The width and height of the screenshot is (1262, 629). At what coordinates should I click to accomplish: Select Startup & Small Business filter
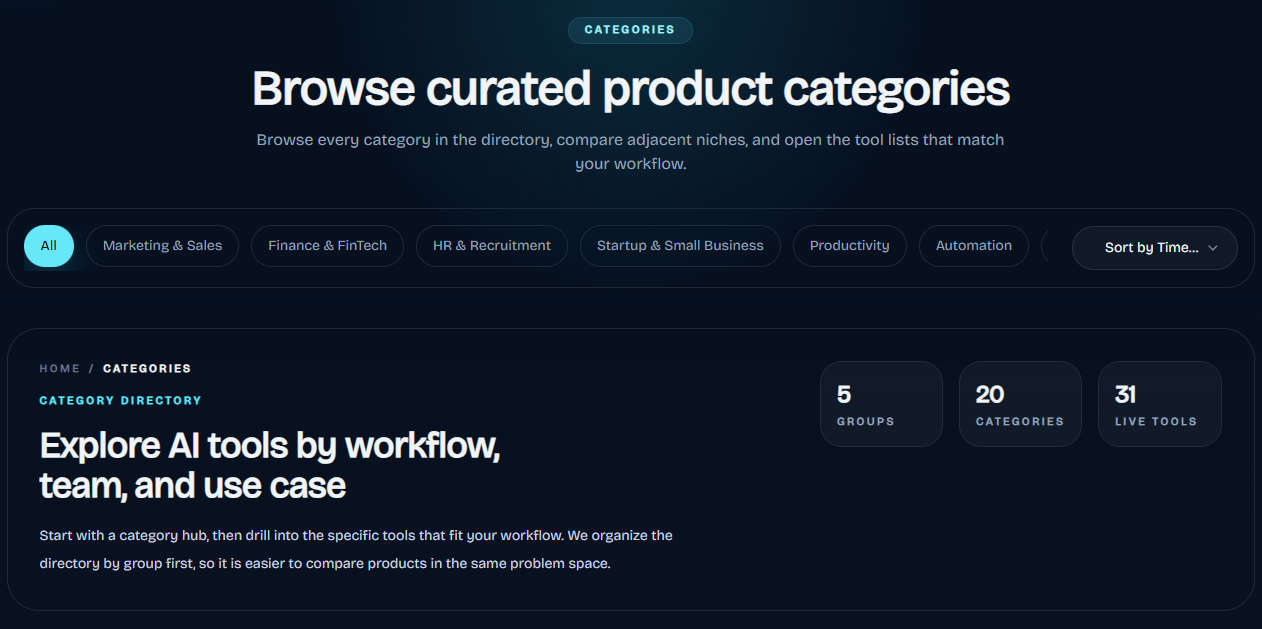(680, 246)
